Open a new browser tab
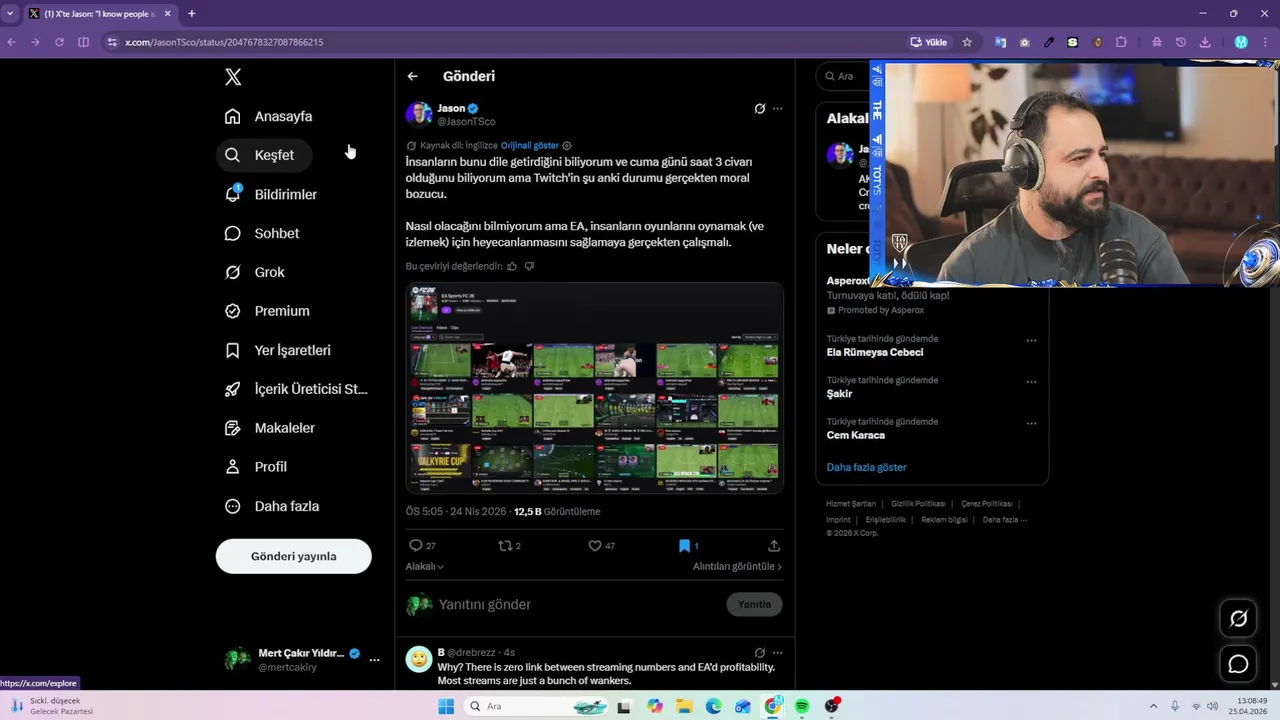Image resolution: width=1280 pixels, height=720 pixels. click(191, 13)
